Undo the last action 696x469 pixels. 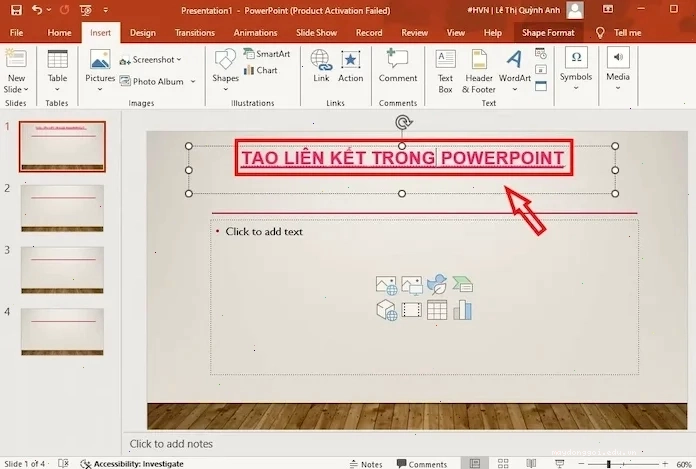click(37, 9)
